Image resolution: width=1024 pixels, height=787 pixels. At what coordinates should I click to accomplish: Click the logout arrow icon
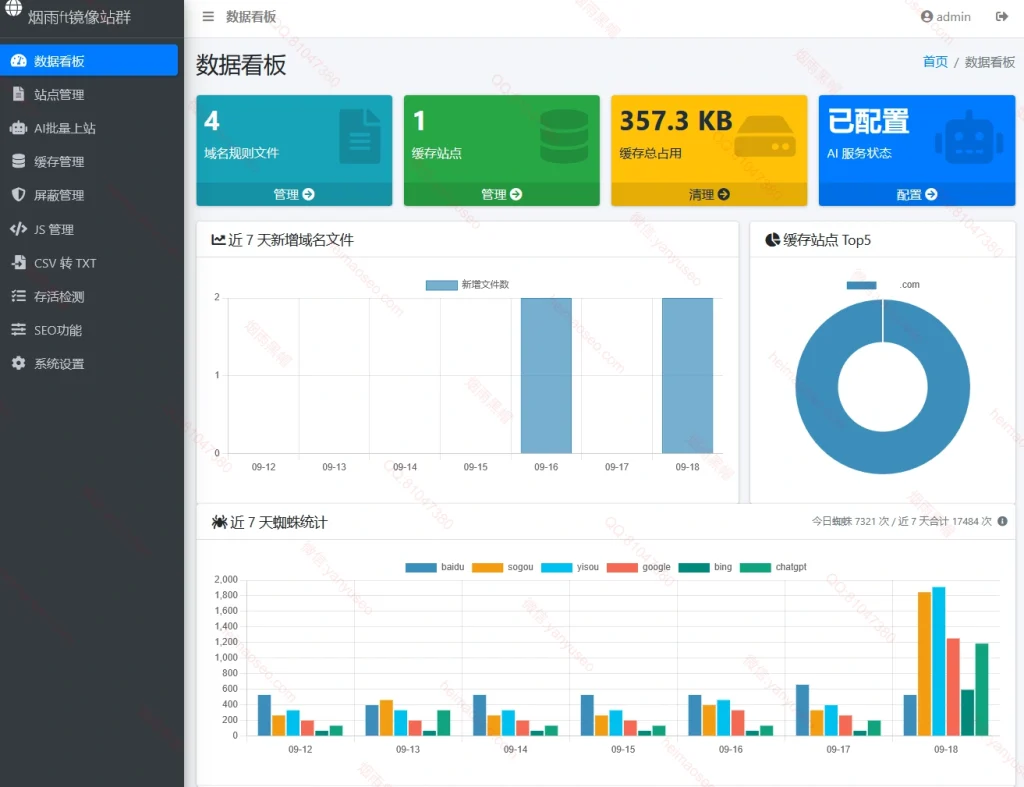click(1001, 17)
